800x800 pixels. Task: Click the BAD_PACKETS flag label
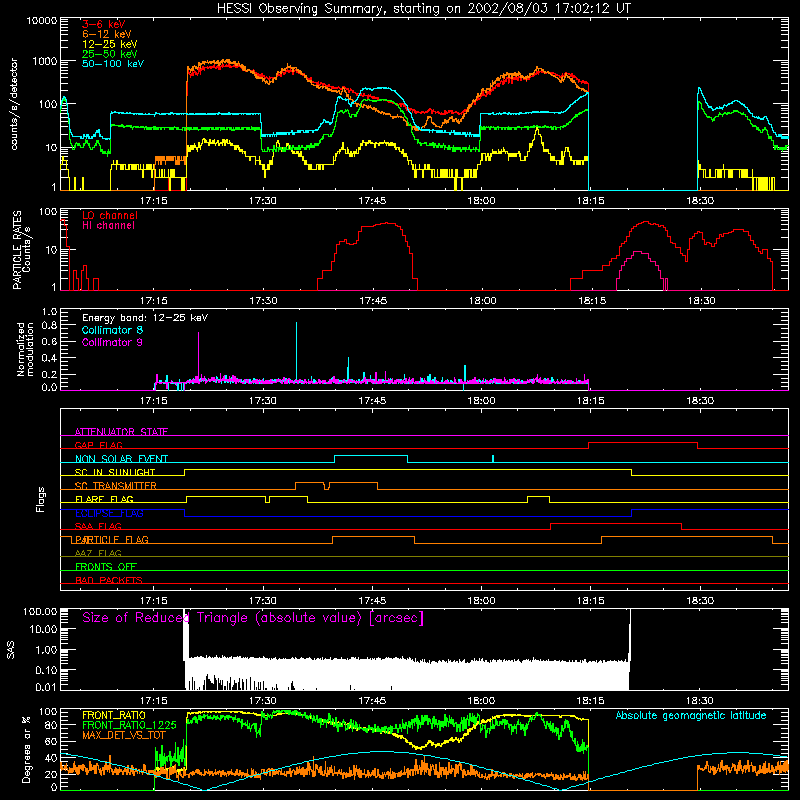(109, 580)
